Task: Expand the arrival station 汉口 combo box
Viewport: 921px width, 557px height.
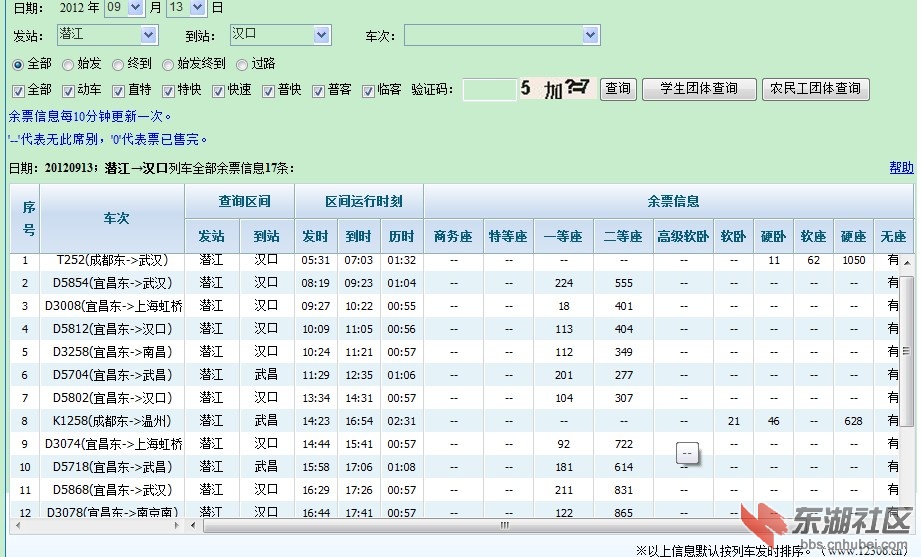Action: tap(280, 35)
